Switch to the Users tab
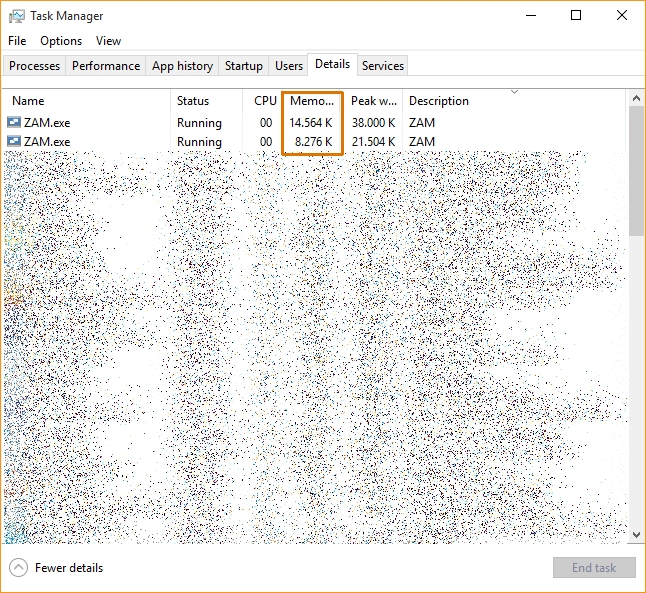This screenshot has width=646, height=593. coord(288,66)
